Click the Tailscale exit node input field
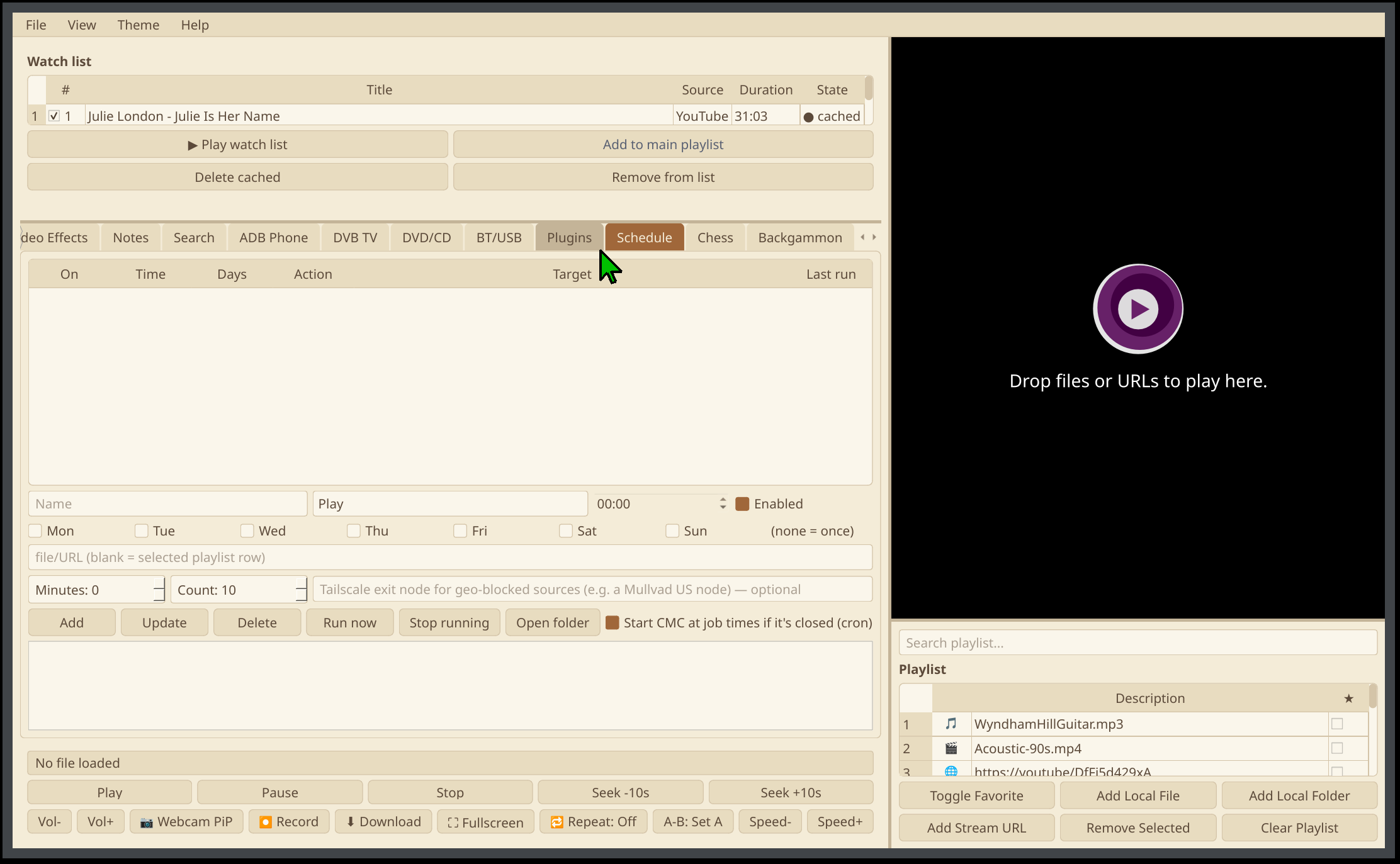This screenshot has height=864, width=1400. click(592, 590)
